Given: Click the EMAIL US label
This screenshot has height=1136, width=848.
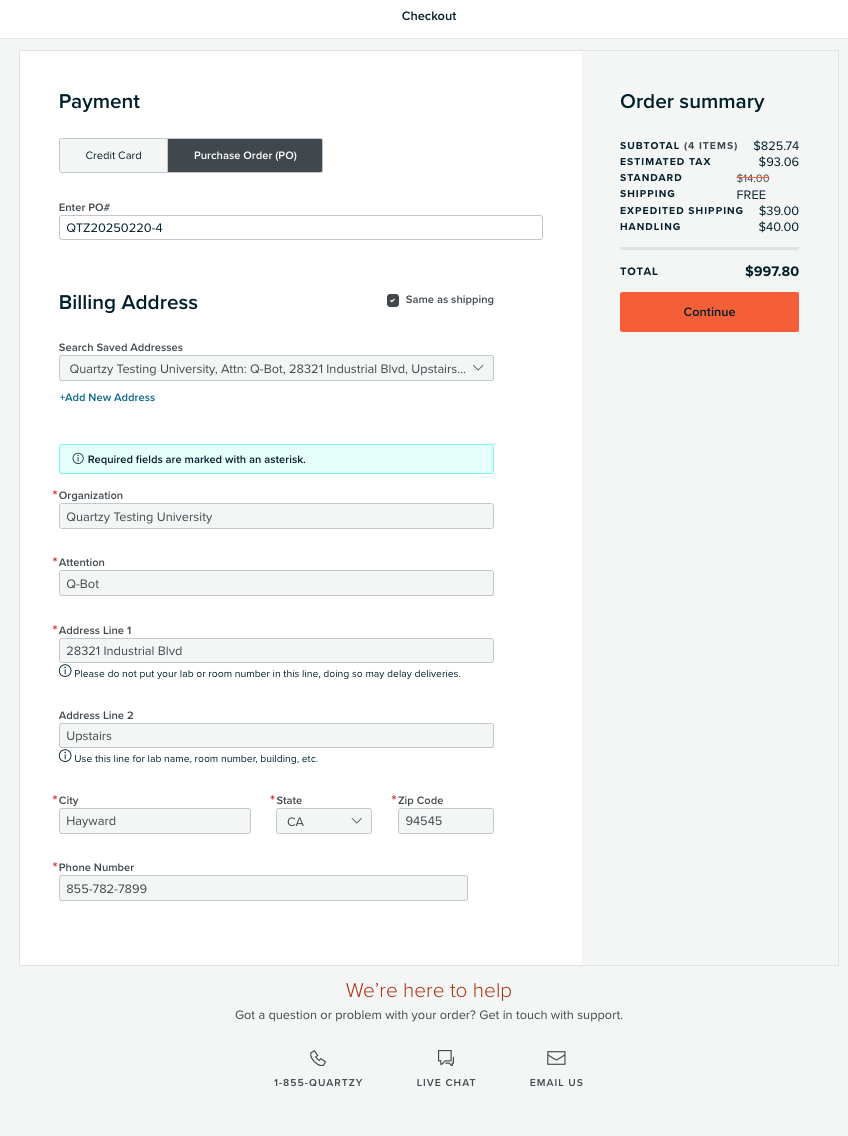Looking at the screenshot, I should [x=556, y=1082].
